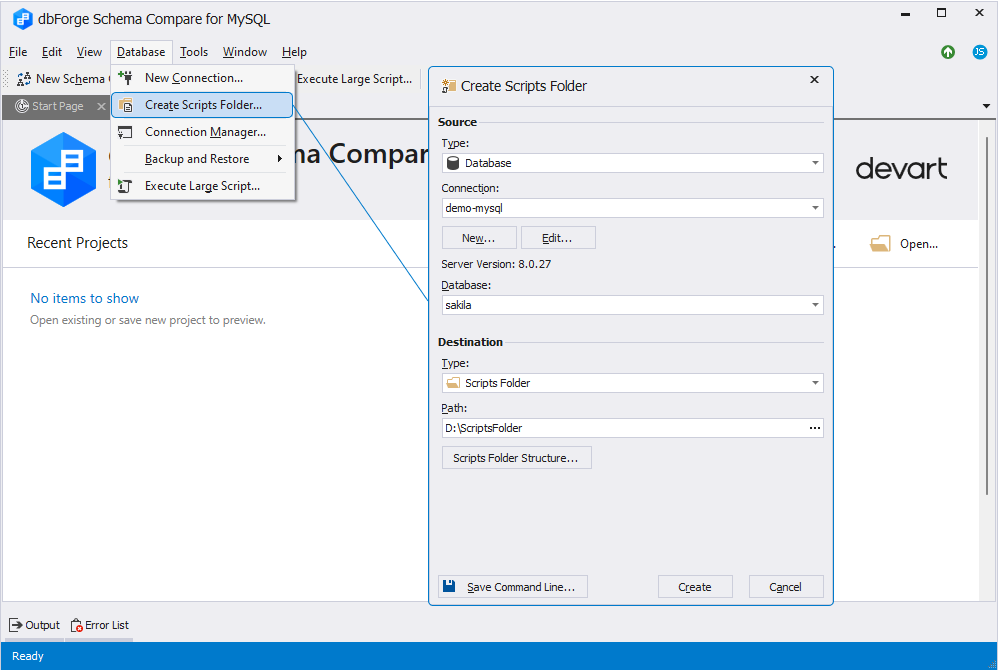Open the File menu
The height and width of the screenshot is (670, 998).
point(18,52)
